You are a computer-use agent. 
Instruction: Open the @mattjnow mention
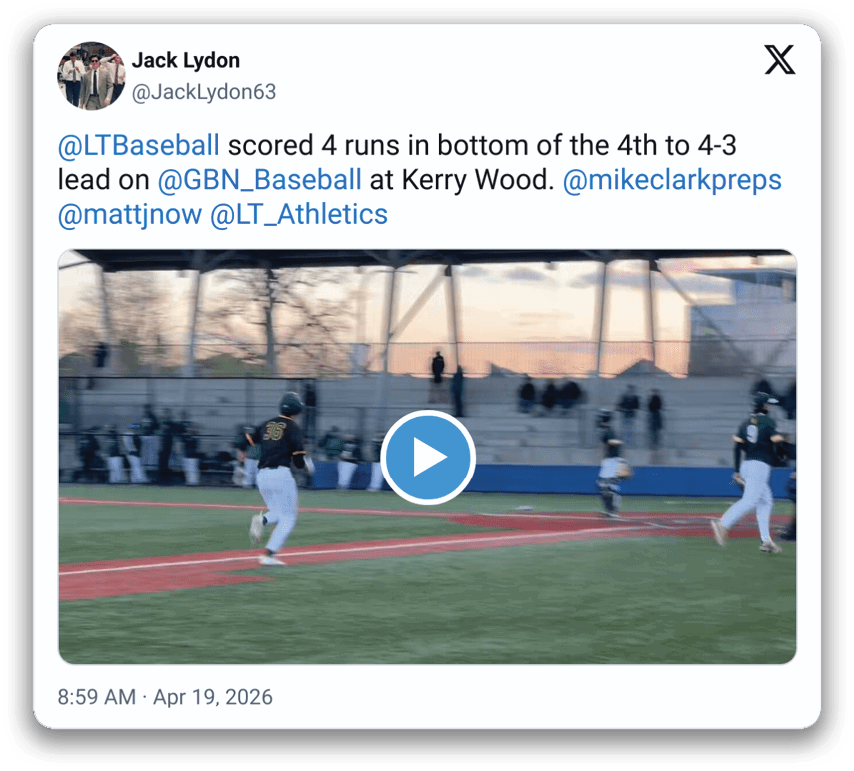click(x=130, y=215)
